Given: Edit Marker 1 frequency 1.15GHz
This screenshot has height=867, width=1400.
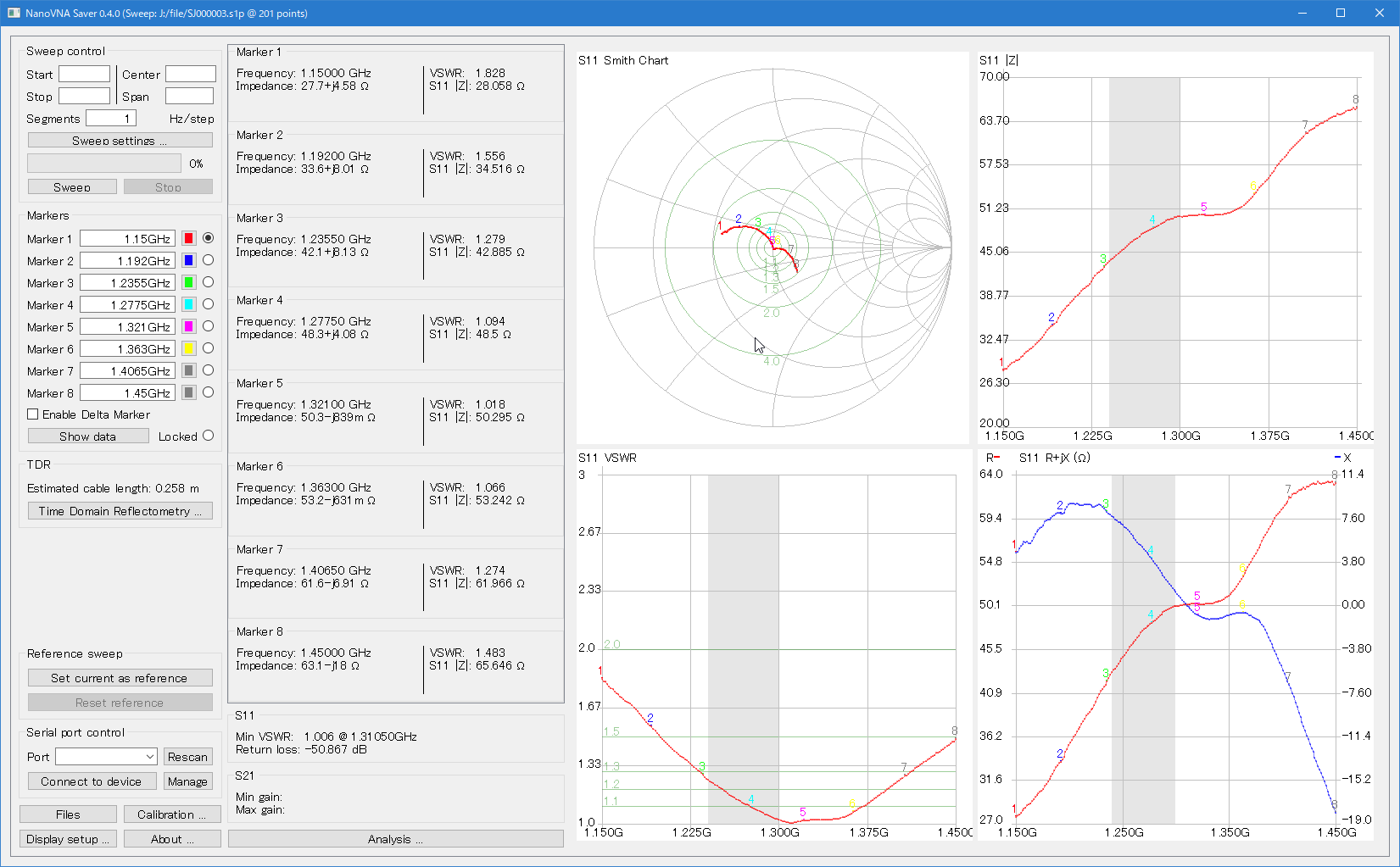Looking at the screenshot, I should tap(127, 238).
